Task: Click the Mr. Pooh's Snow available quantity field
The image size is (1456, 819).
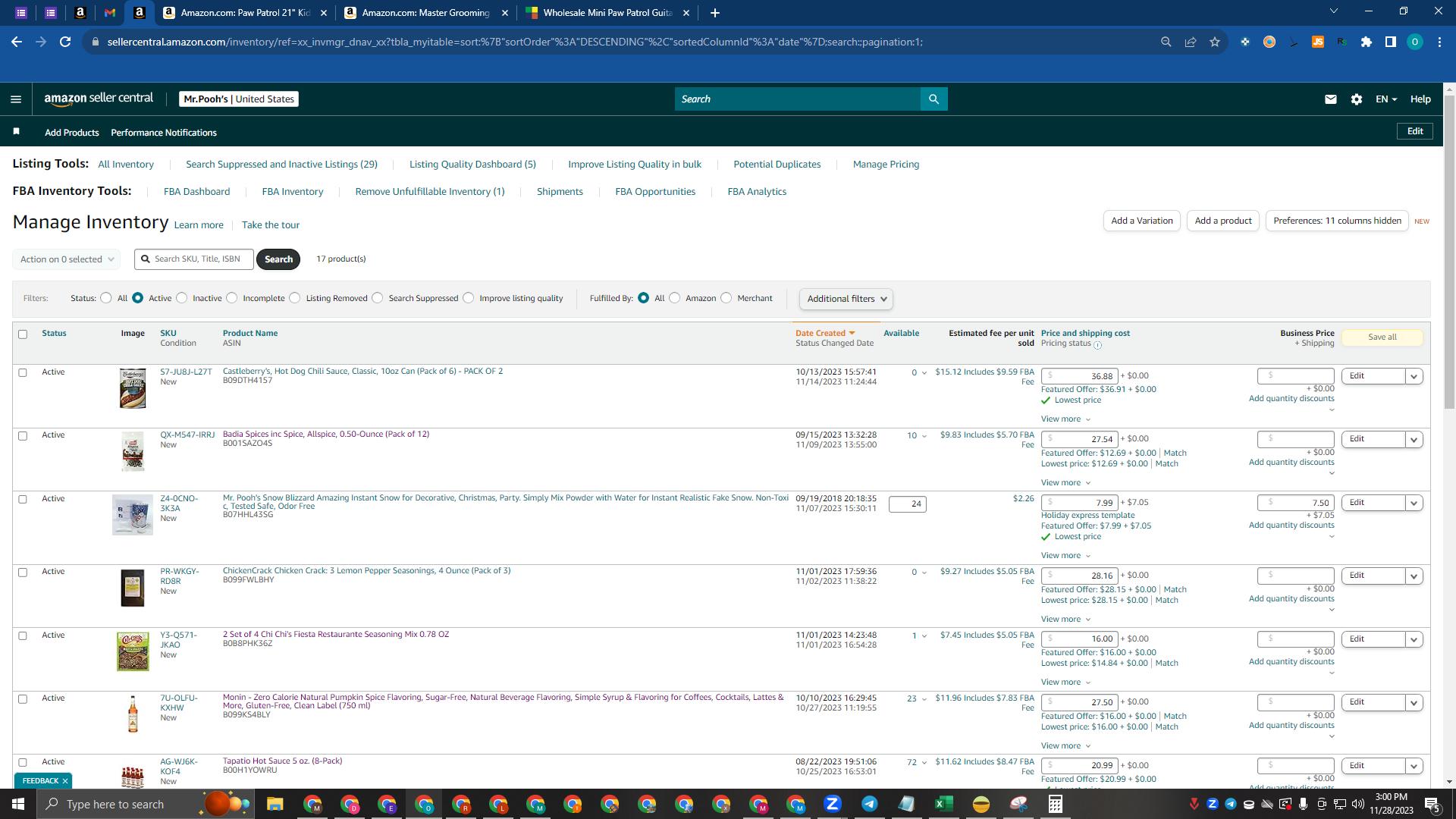Action: pyautogui.click(x=908, y=504)
